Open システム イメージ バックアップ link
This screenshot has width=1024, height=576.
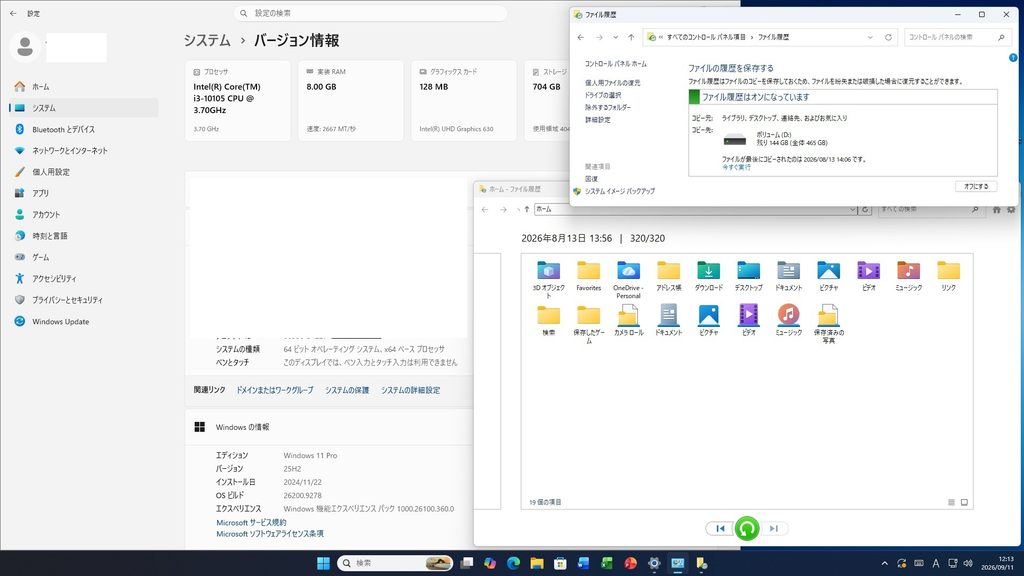tap(619, 191)
